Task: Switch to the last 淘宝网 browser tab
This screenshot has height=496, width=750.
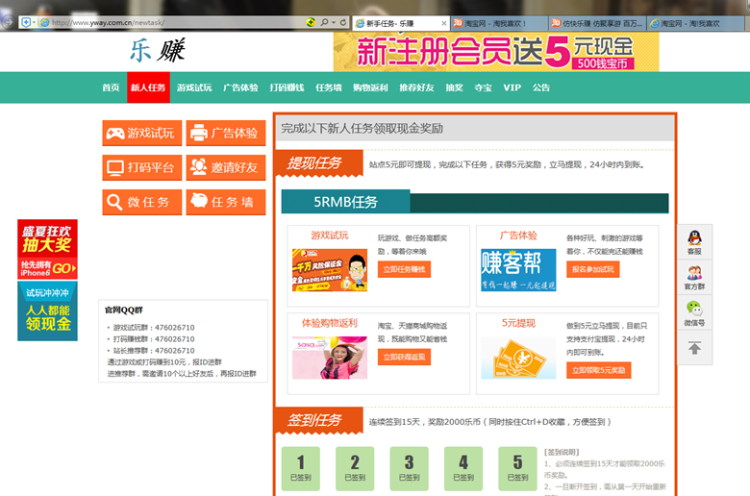Action: (695, 23)
